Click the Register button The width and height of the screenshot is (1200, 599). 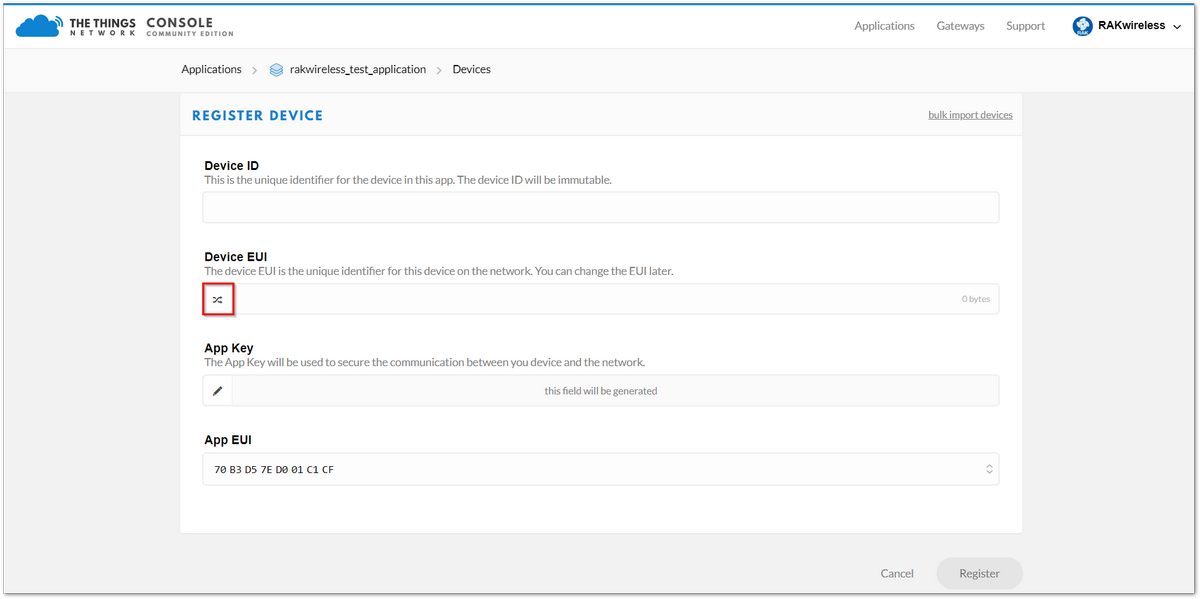click(979, 573)
